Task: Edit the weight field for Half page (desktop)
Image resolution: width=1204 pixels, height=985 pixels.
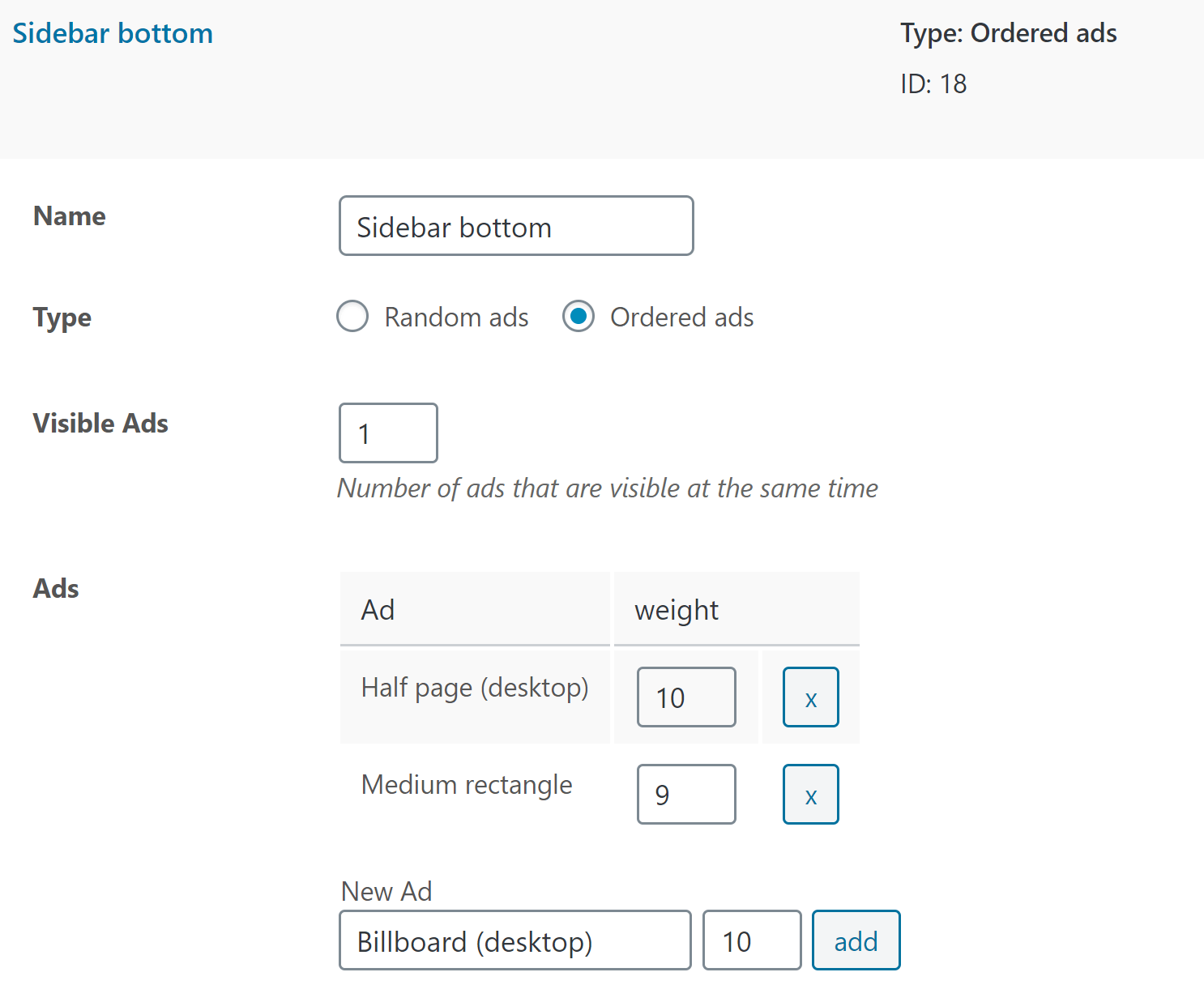Action: 686,697
